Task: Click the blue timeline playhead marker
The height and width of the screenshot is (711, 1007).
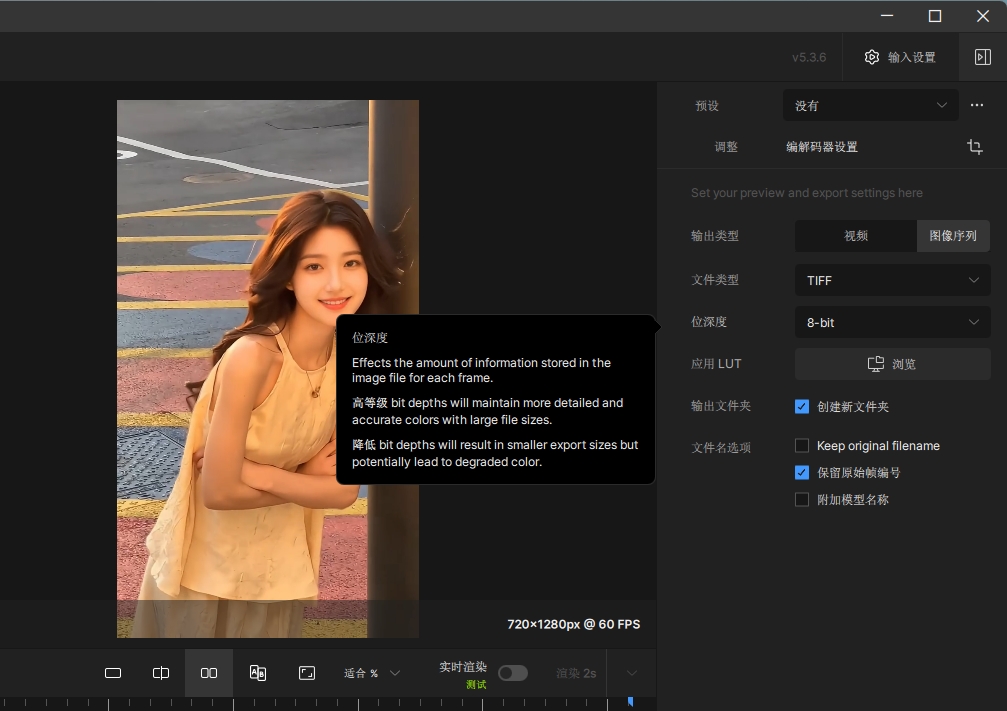Action: coord(630,702)
